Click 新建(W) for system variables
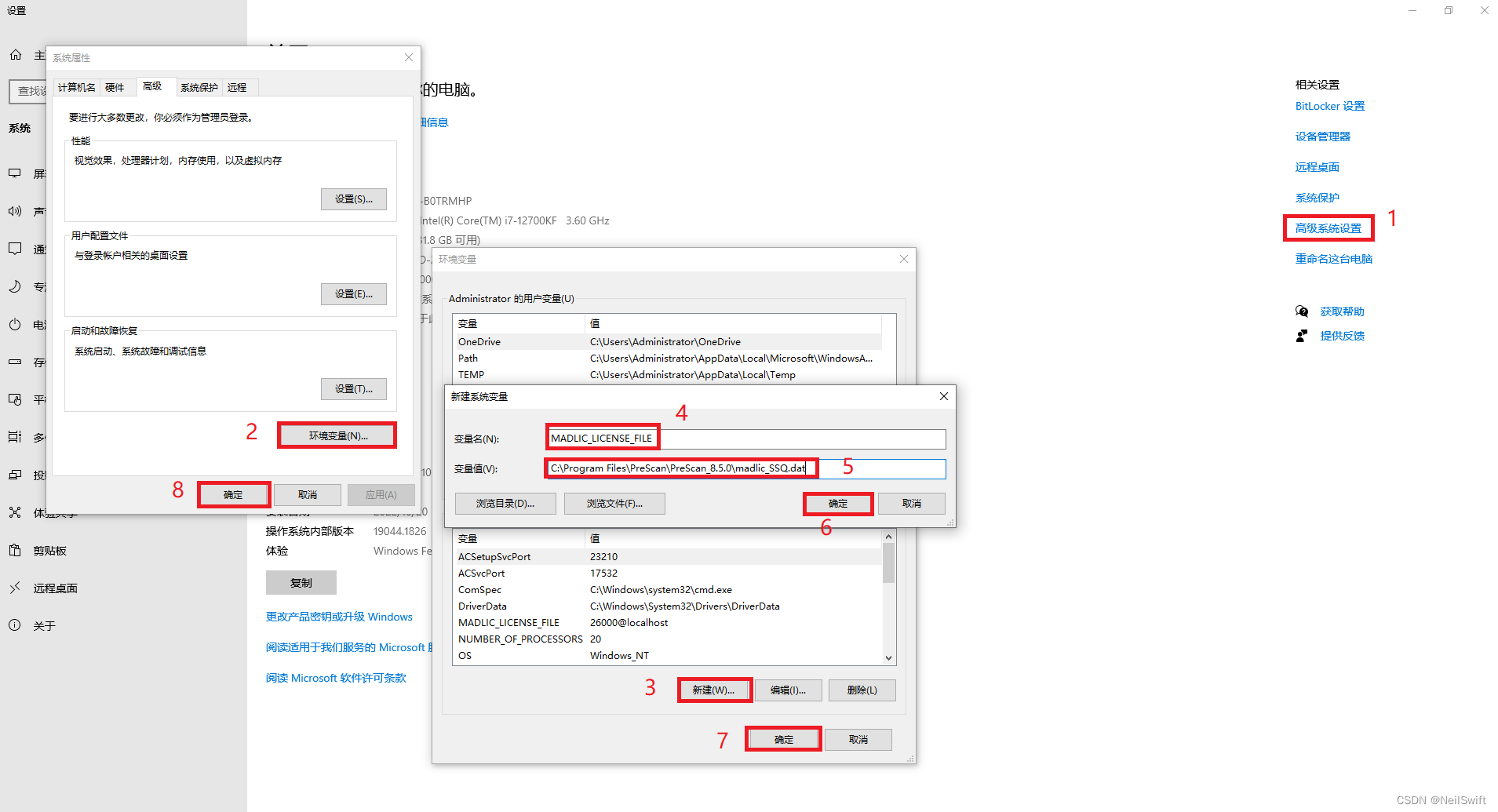The width and height of the screenshot is (1498, 812). coord(714,690)
